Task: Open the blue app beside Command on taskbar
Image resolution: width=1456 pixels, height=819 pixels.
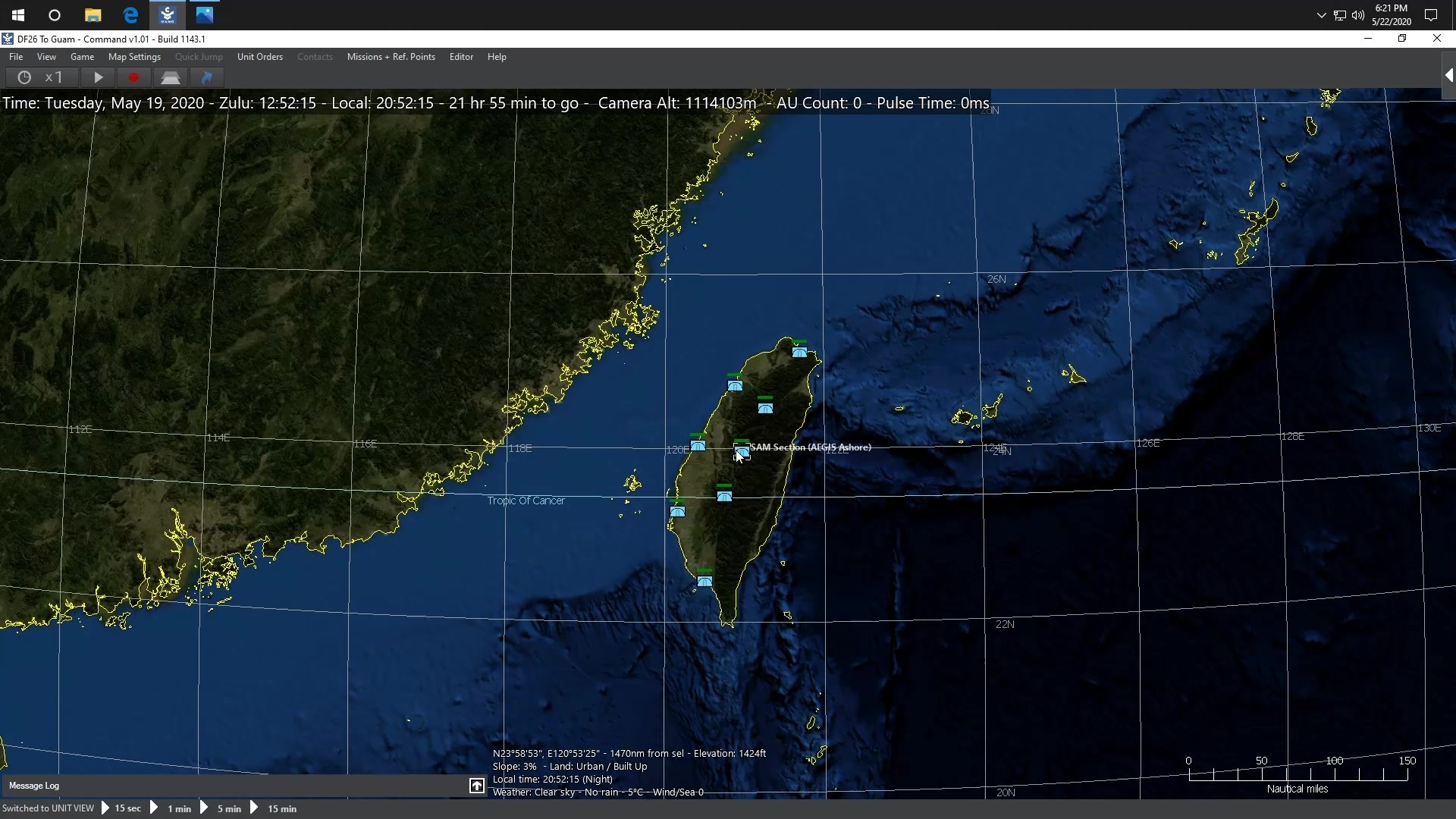Action: tap(205, 15)
